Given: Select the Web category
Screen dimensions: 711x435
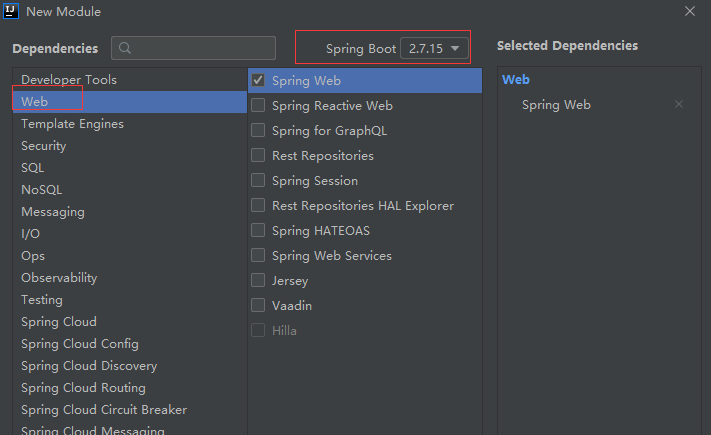Looking at the screenshot, I should pyautogui.click(x=130, y=102).
